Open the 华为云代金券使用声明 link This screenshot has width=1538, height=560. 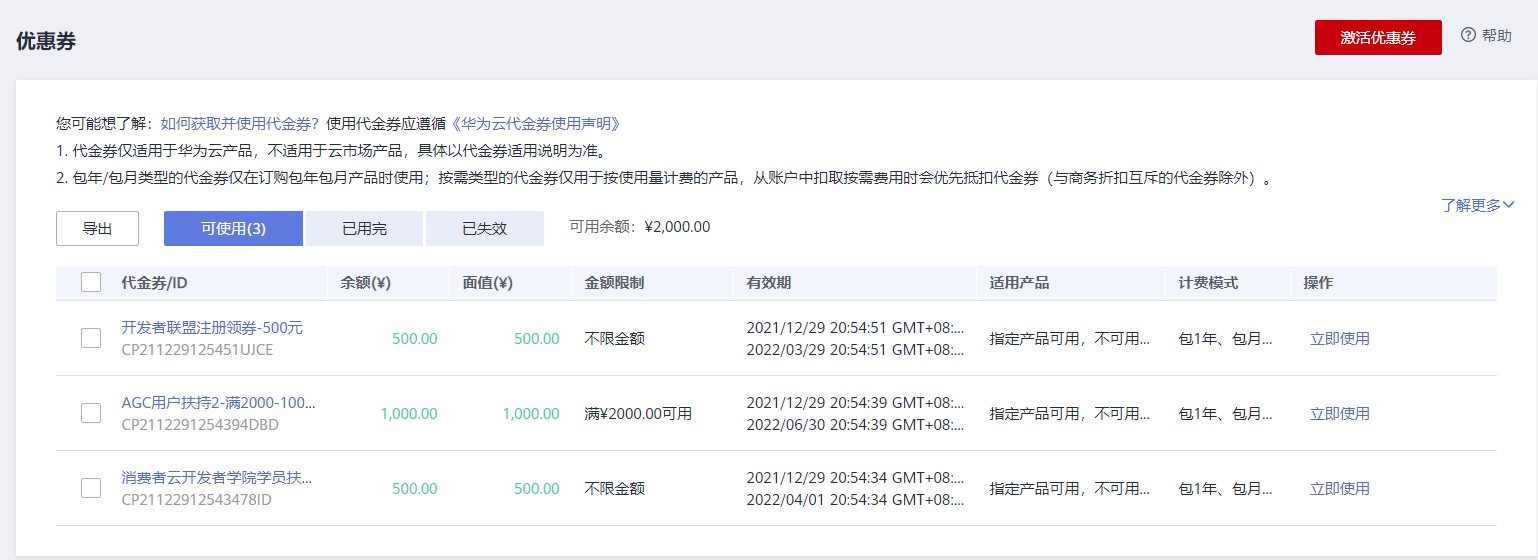click(536, 124)
